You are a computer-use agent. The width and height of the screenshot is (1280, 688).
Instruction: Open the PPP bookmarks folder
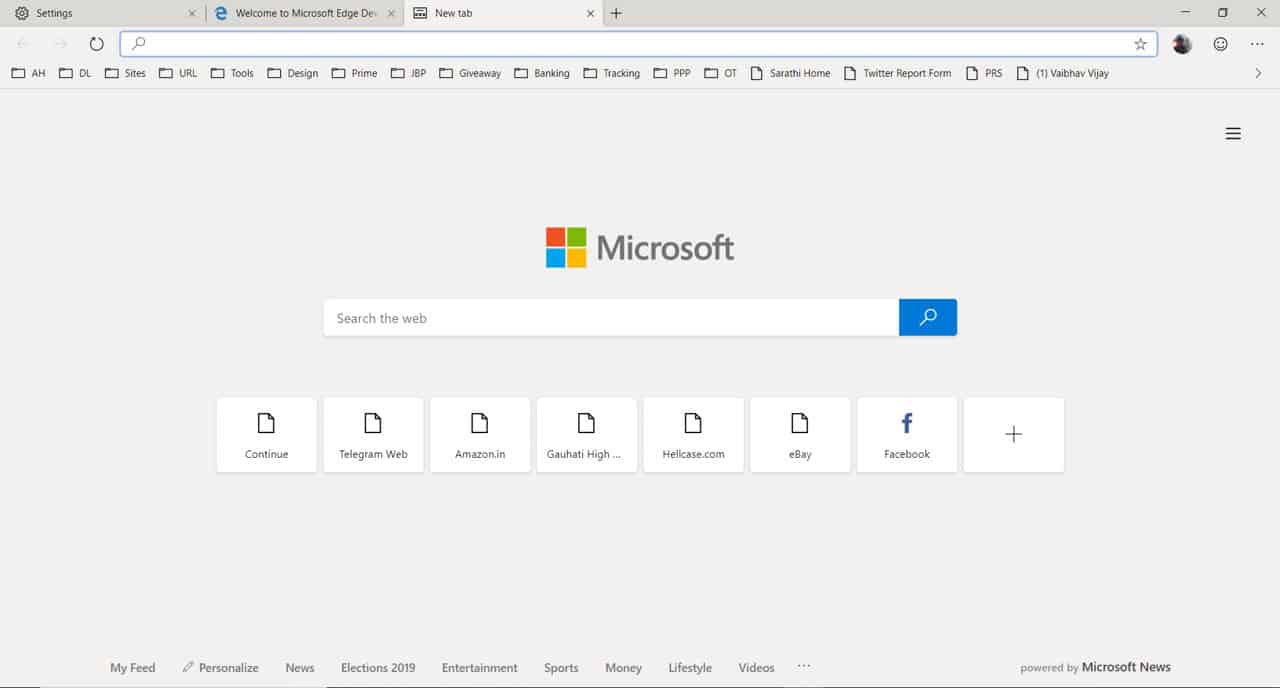click(671, 73)
